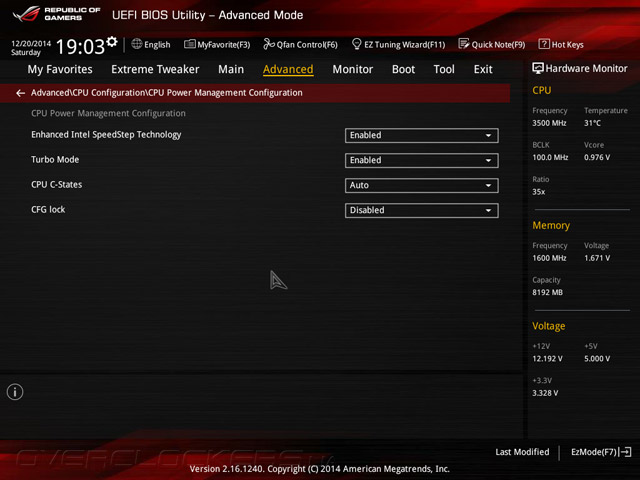Image resolution: width=640 pixels, height=480 pixels.
Task: Open the CPU C-States dropdown
Action: (x=422, y=185)
